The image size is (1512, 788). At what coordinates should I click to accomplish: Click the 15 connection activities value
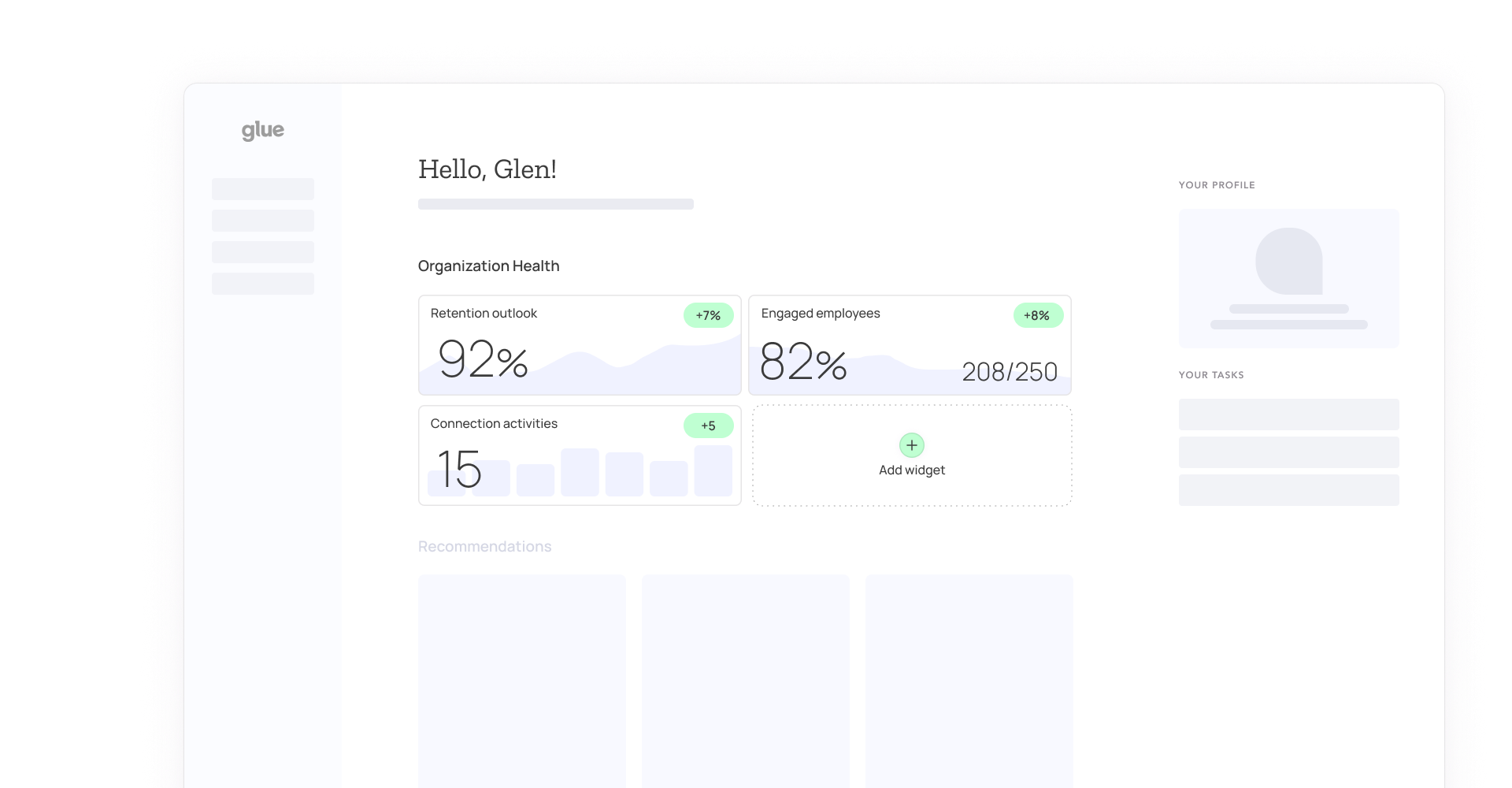[x=459, y=469]
